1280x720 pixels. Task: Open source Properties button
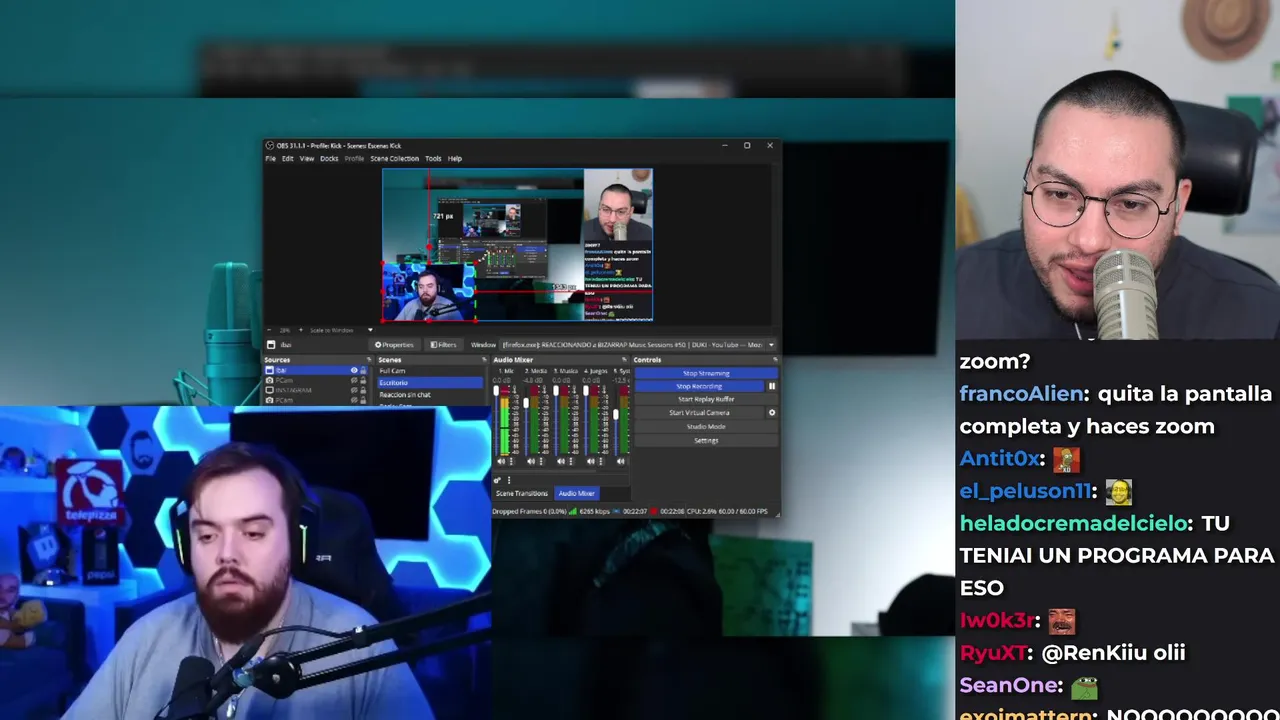395,345
